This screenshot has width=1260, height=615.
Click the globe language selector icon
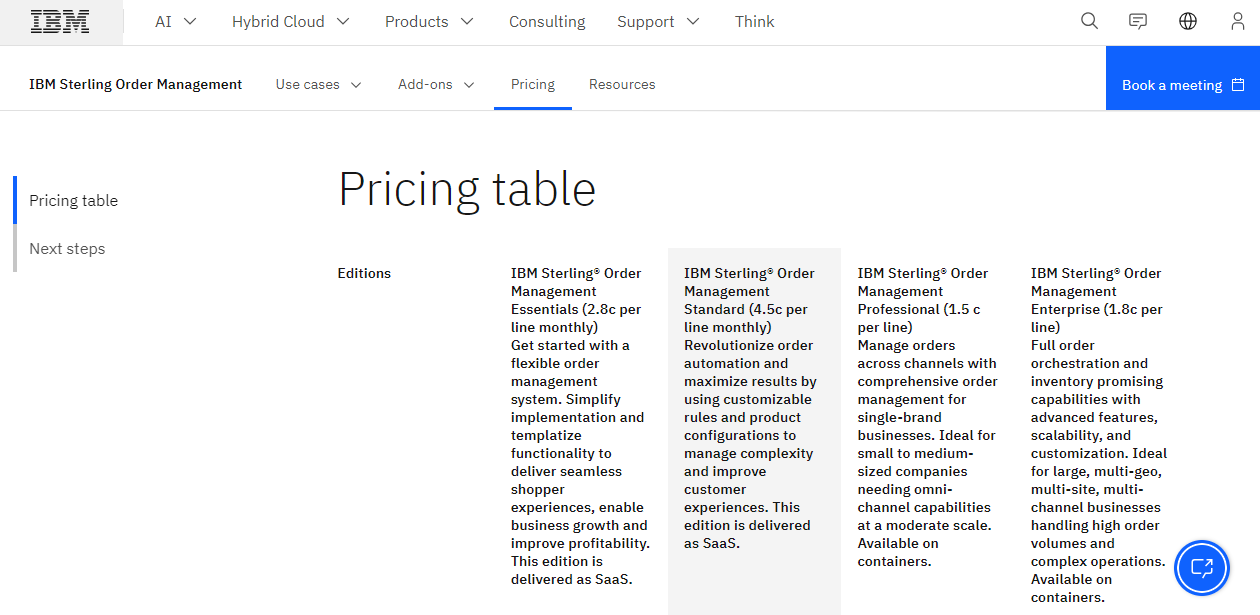1188,21
